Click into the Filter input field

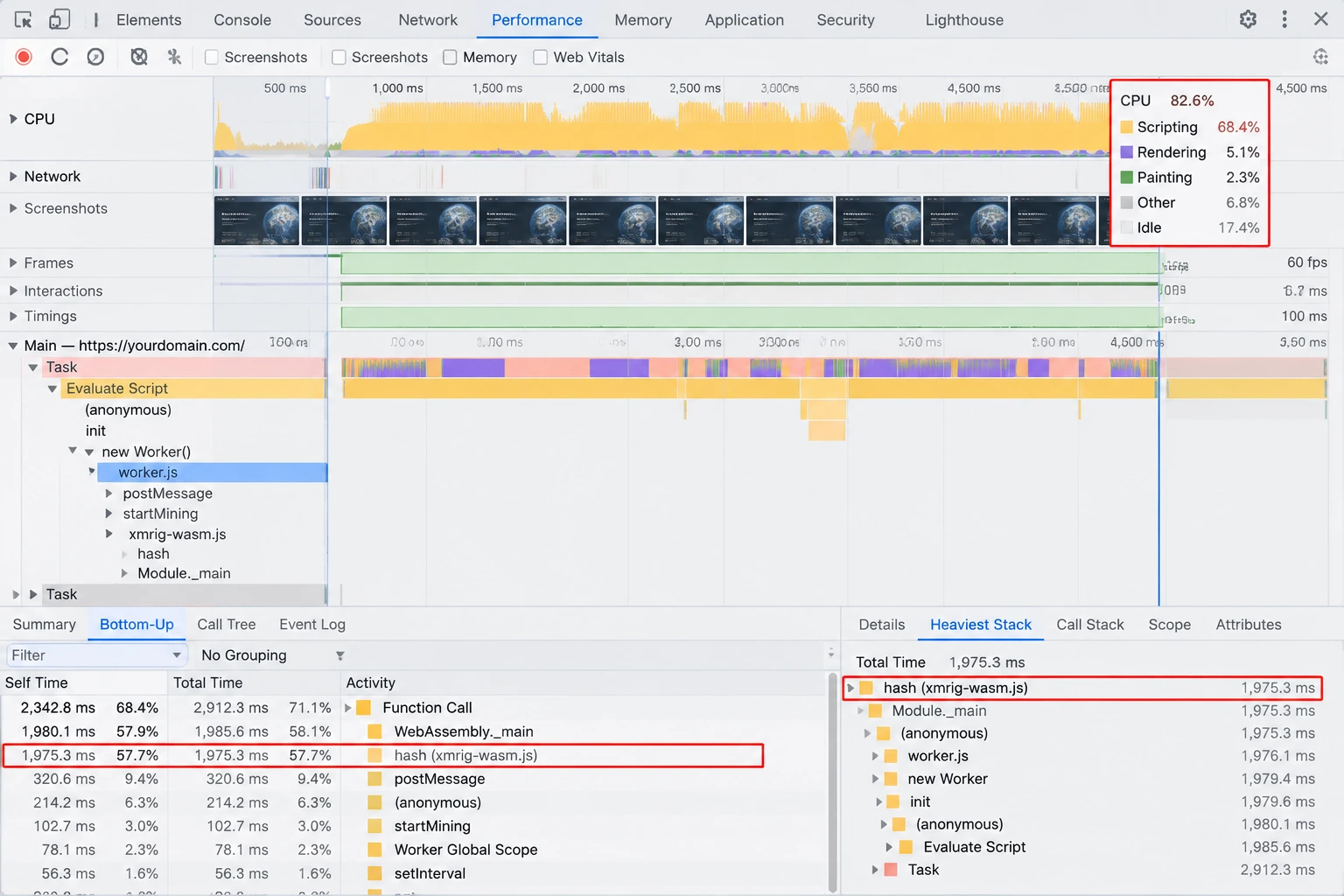coord(95,655)
